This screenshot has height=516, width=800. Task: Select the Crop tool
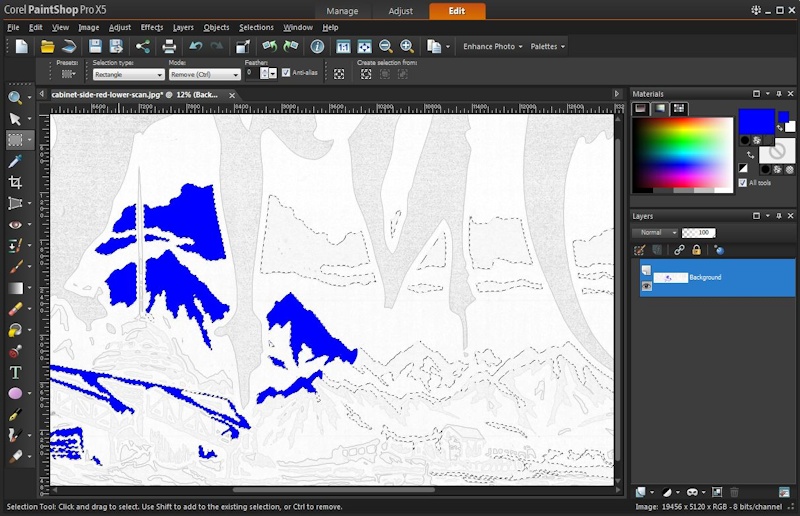(x=15, y=182)
